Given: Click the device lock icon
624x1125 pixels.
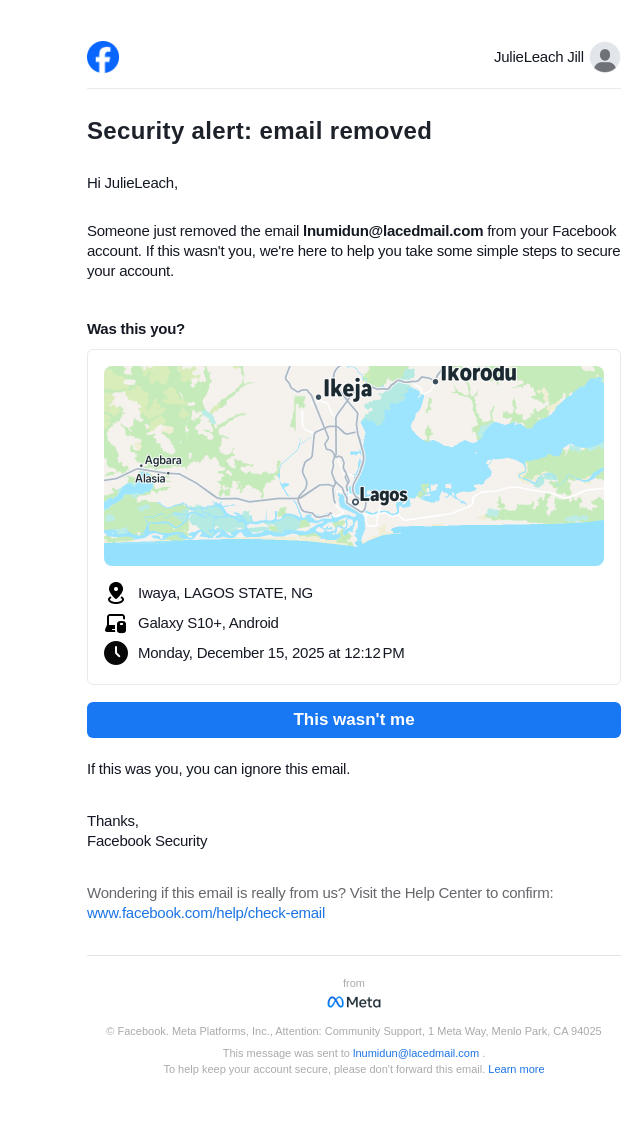Looking at the screenshot, I should tap(116, 623).
